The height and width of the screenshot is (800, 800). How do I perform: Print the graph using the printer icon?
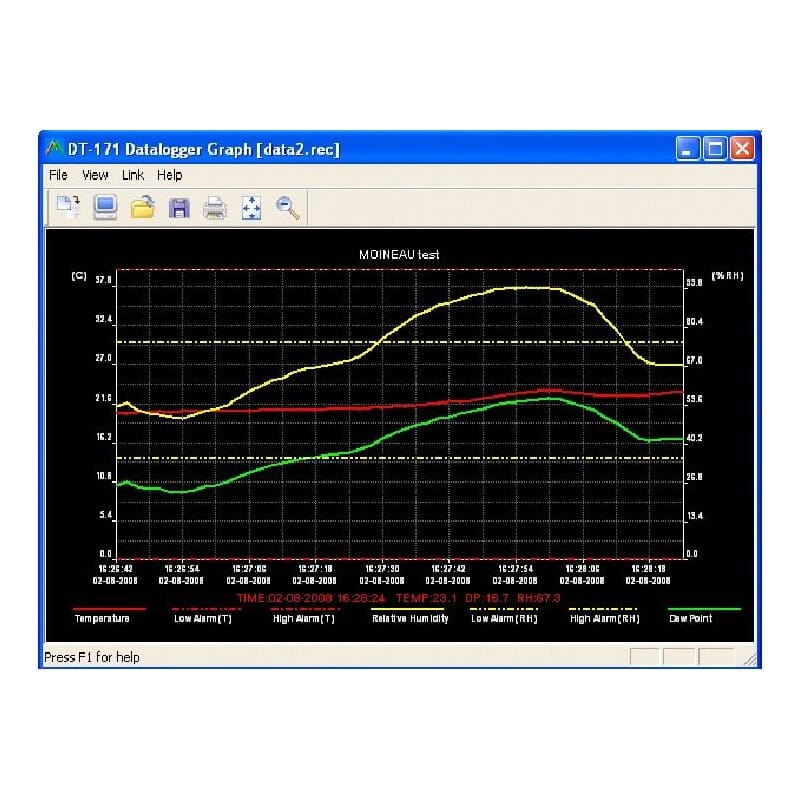point(215,207)
